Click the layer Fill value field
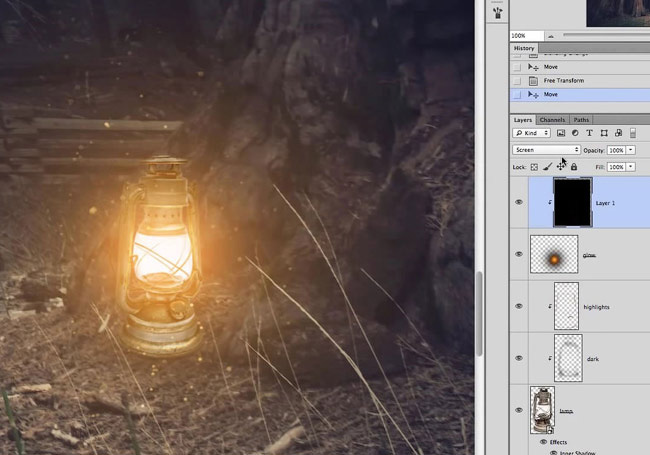 (x=616, y=167)
